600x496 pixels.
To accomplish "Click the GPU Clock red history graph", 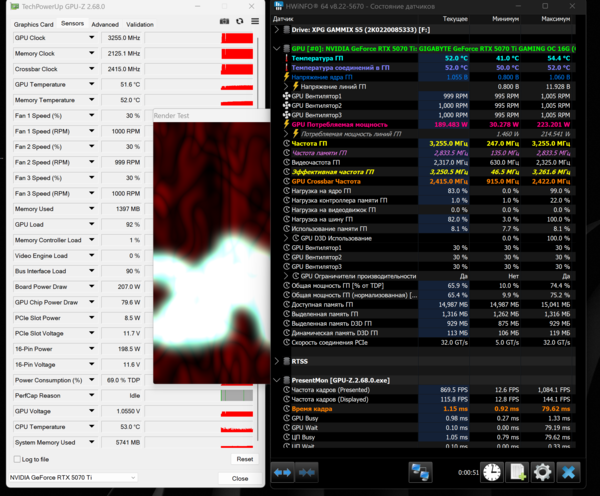I will coord(237,38).
